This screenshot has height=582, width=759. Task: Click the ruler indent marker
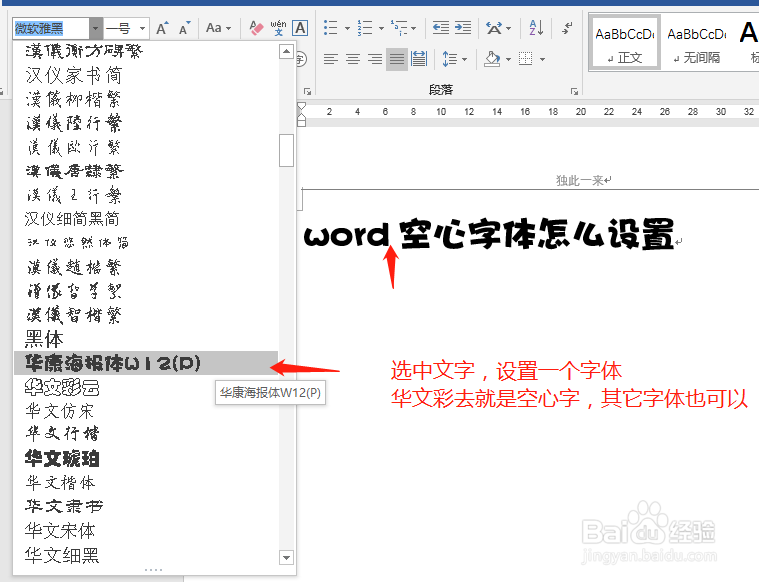coord(301,114)
